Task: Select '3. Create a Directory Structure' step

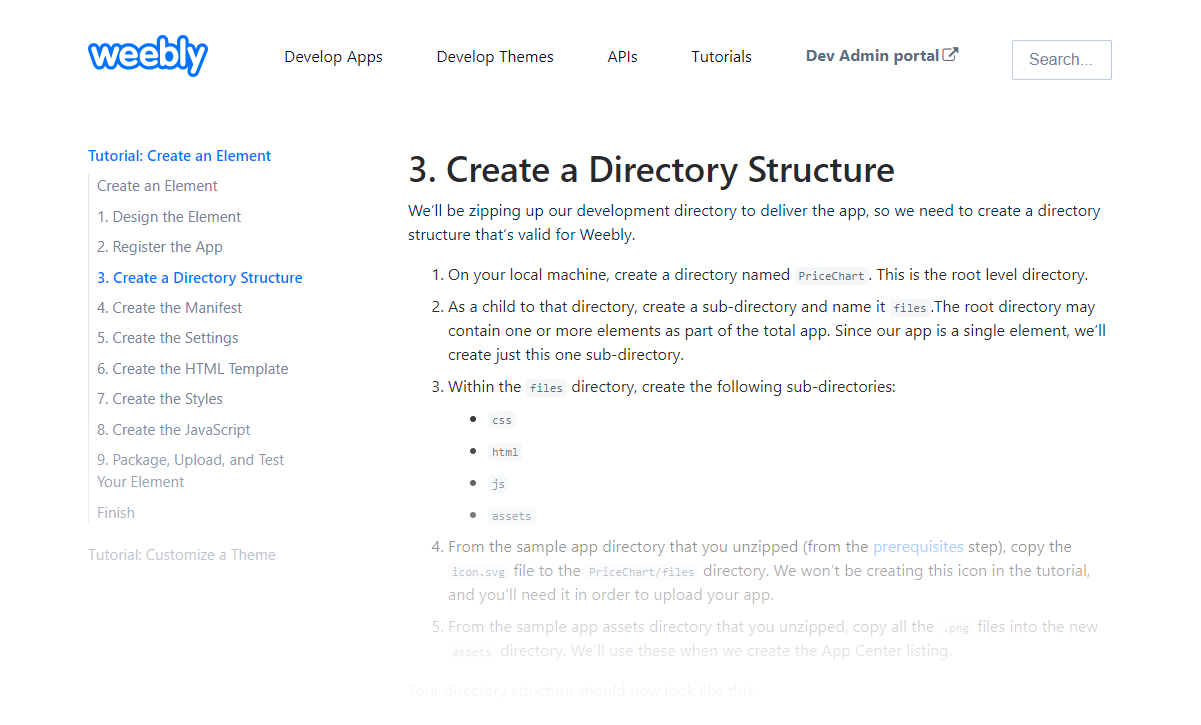Action: [x=199, y=277]
